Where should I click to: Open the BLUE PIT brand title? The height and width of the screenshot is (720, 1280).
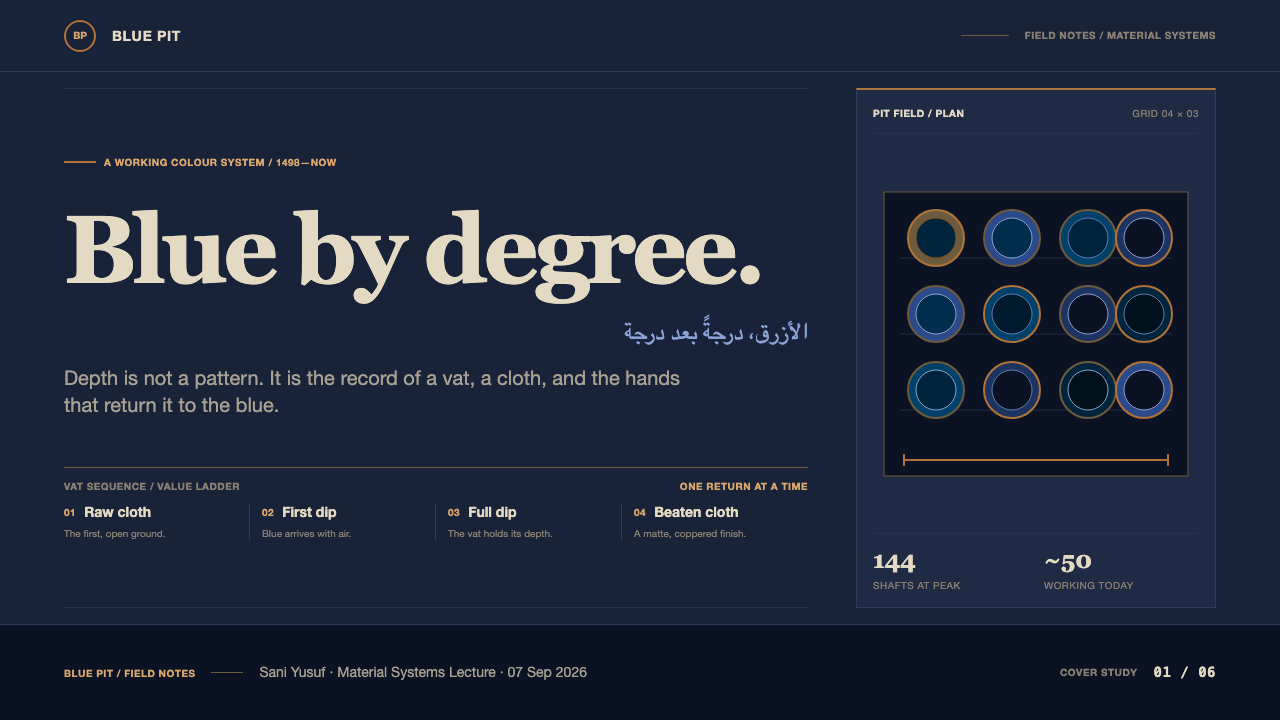(x=146, y=36)
